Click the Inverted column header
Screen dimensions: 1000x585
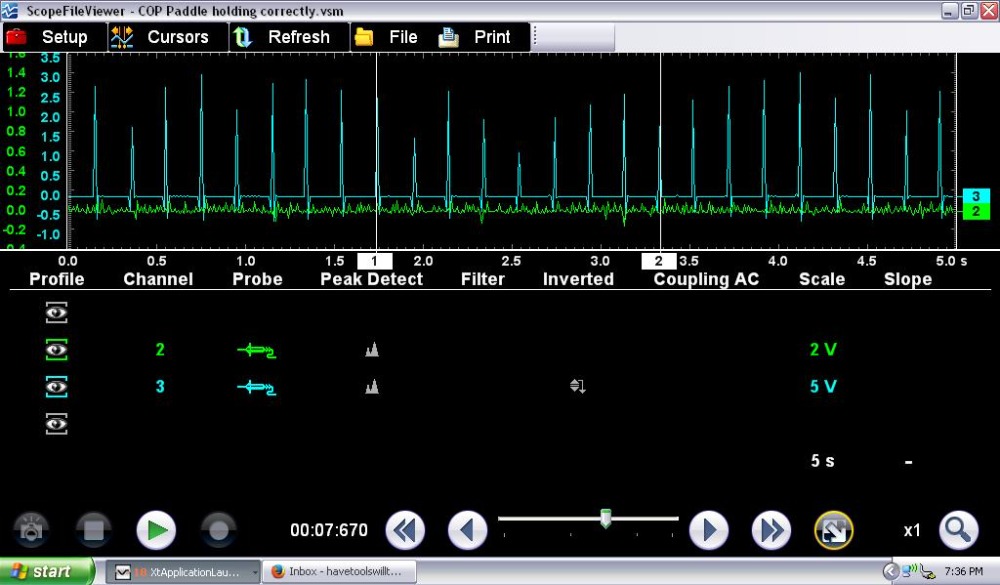[x=578, y=279]
